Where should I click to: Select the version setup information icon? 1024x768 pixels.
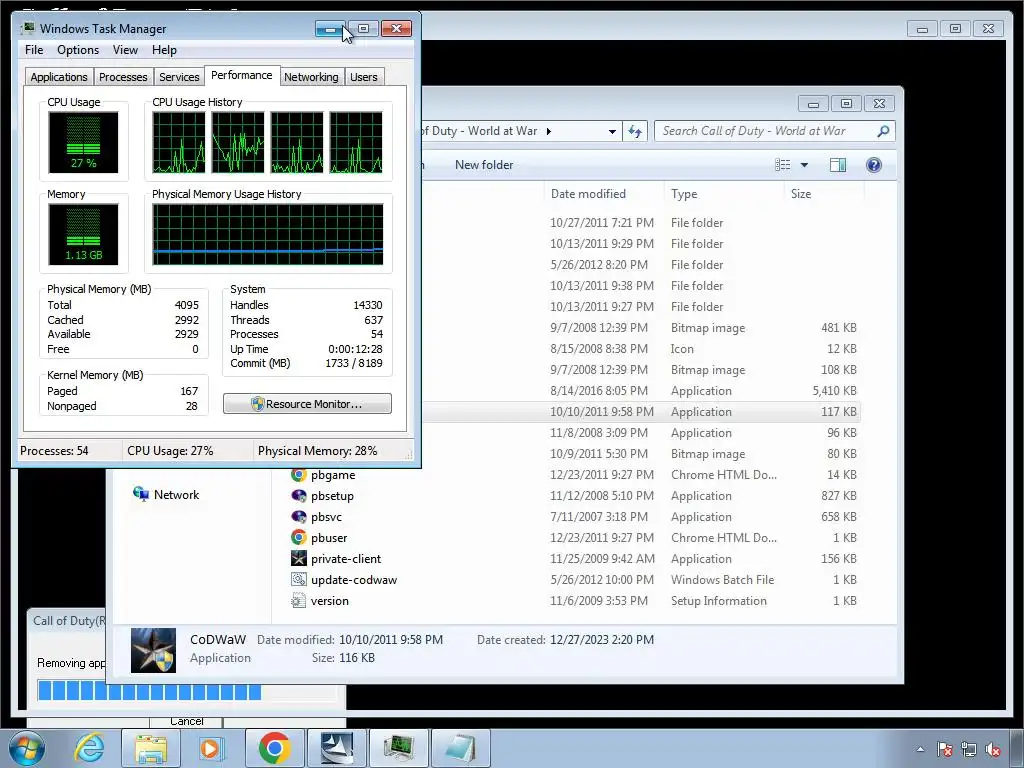298,600
